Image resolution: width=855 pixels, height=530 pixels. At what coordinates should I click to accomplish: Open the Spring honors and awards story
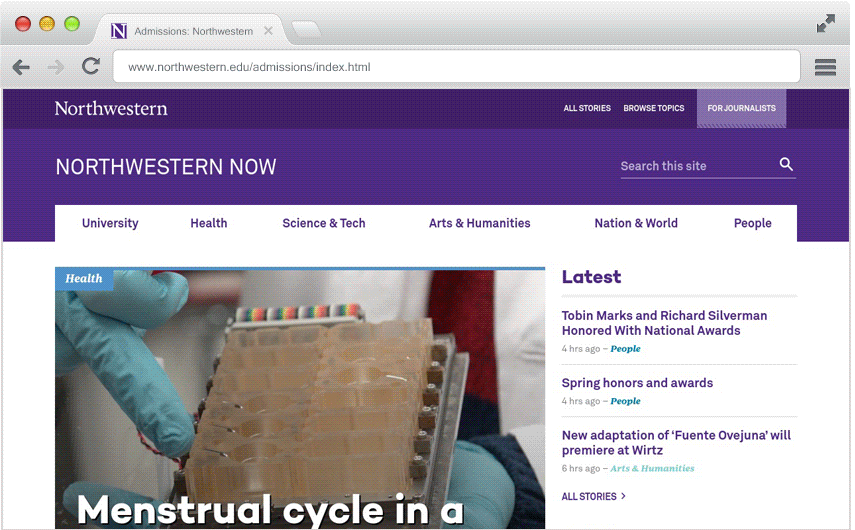pos(637,383)
